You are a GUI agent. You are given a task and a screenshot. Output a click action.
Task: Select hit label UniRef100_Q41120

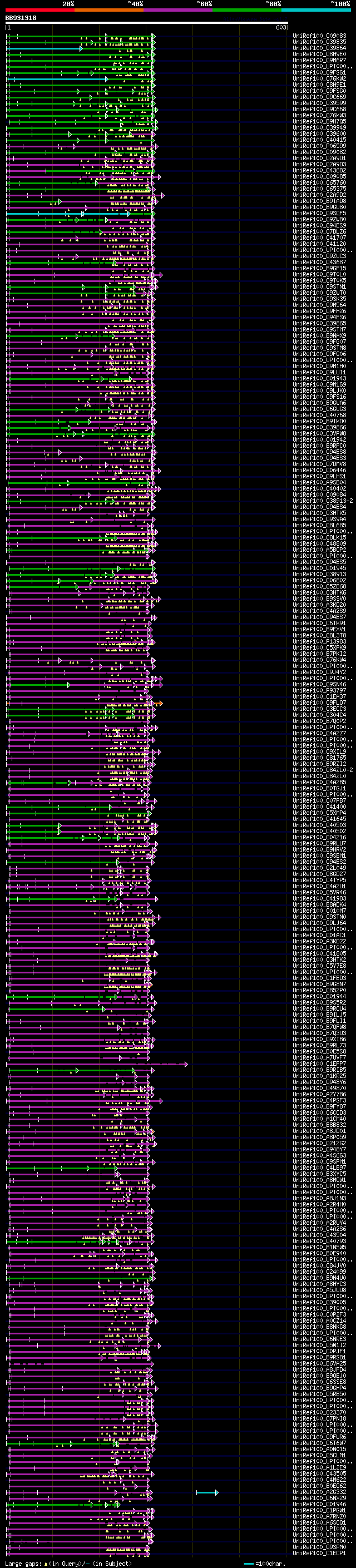(319, 244)
